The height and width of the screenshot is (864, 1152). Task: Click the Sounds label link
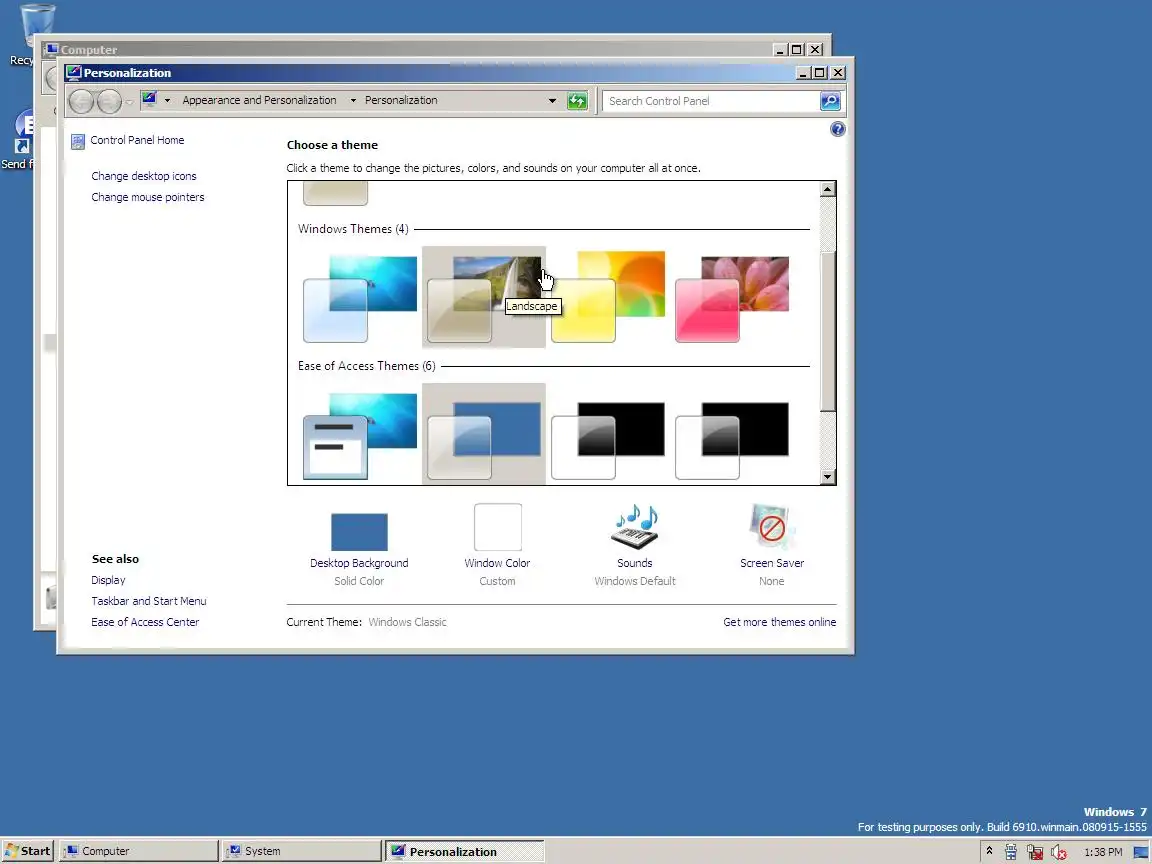(635, 563)
